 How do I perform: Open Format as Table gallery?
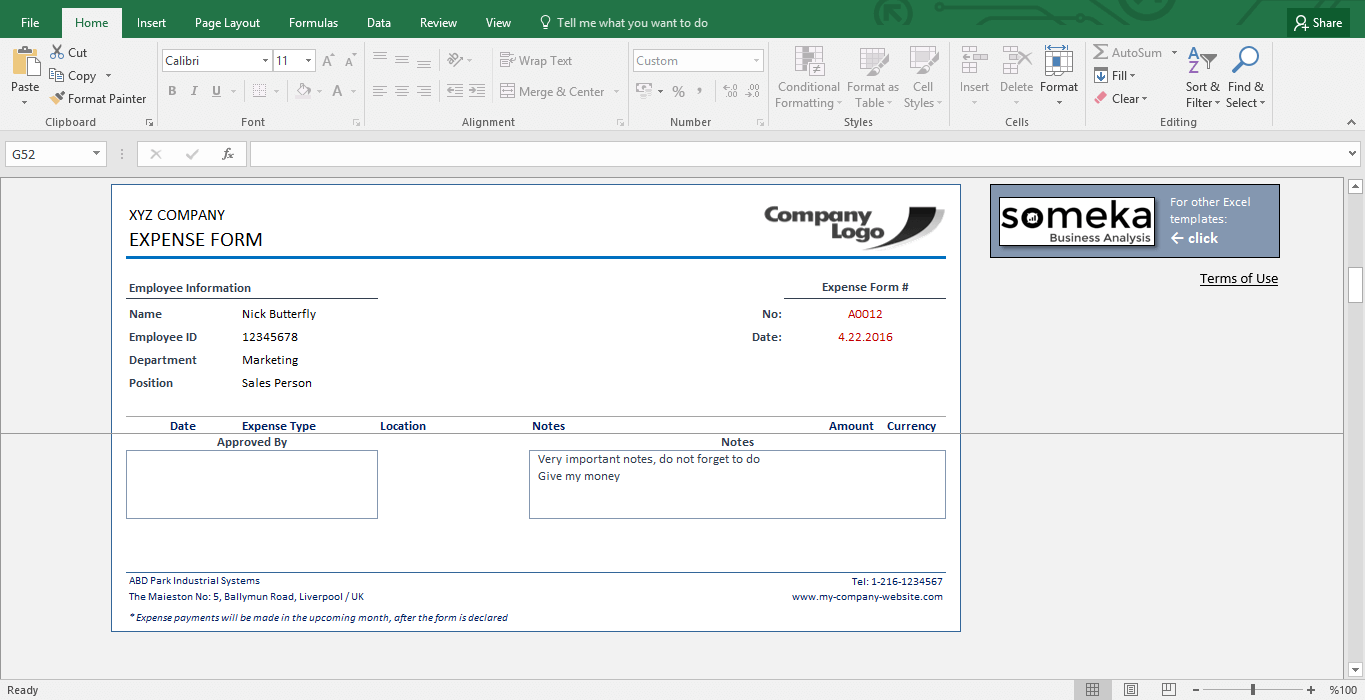[x=872, y=78]
